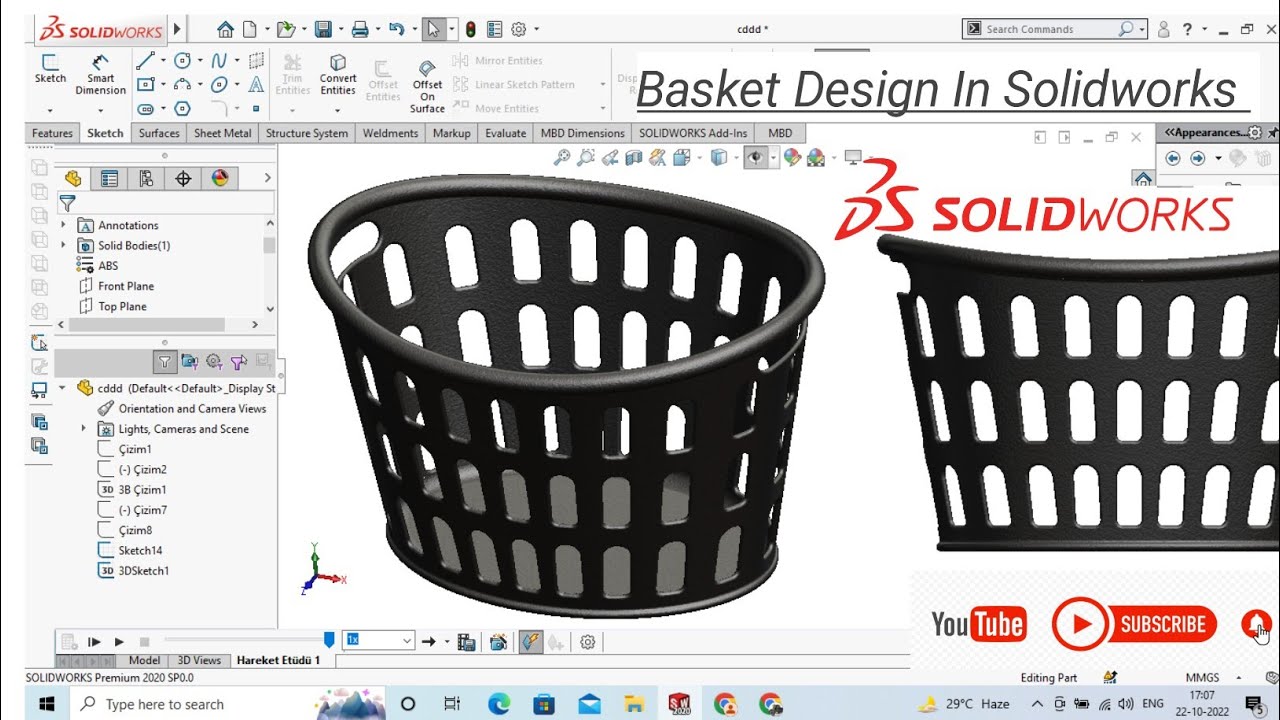Select the Smart Dimension tool
Image resolution: width=1280 pixels, height=720 pixels.
point(100,75)
